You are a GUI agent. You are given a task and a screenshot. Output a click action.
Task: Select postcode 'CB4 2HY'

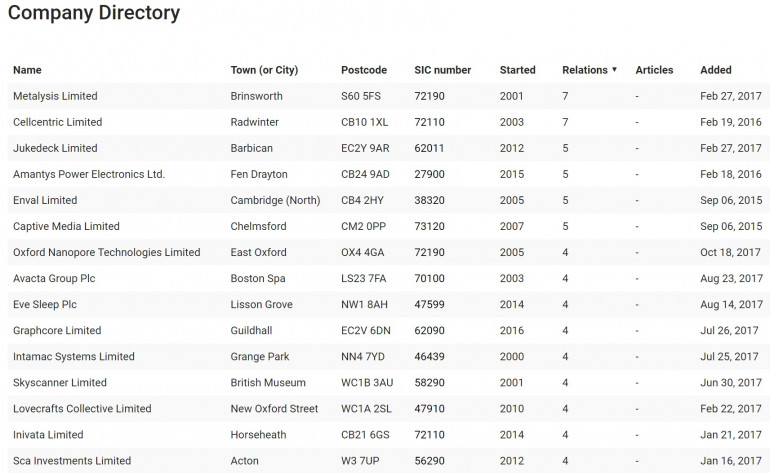[362, 200]
